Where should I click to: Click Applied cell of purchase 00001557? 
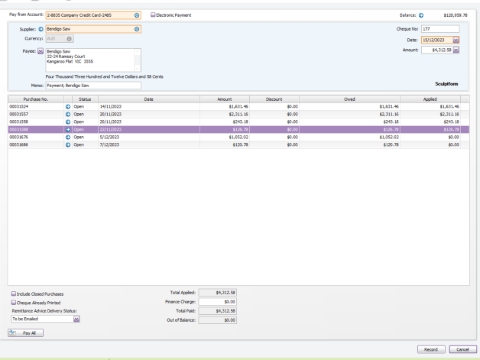430,114
